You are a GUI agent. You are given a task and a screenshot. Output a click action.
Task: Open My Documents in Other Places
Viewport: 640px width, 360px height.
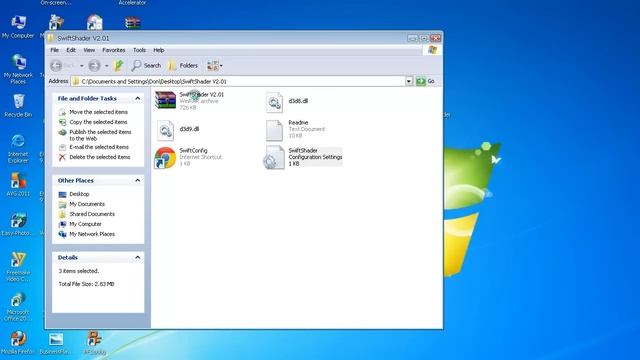pyautogui.click(x=87, y=204)
